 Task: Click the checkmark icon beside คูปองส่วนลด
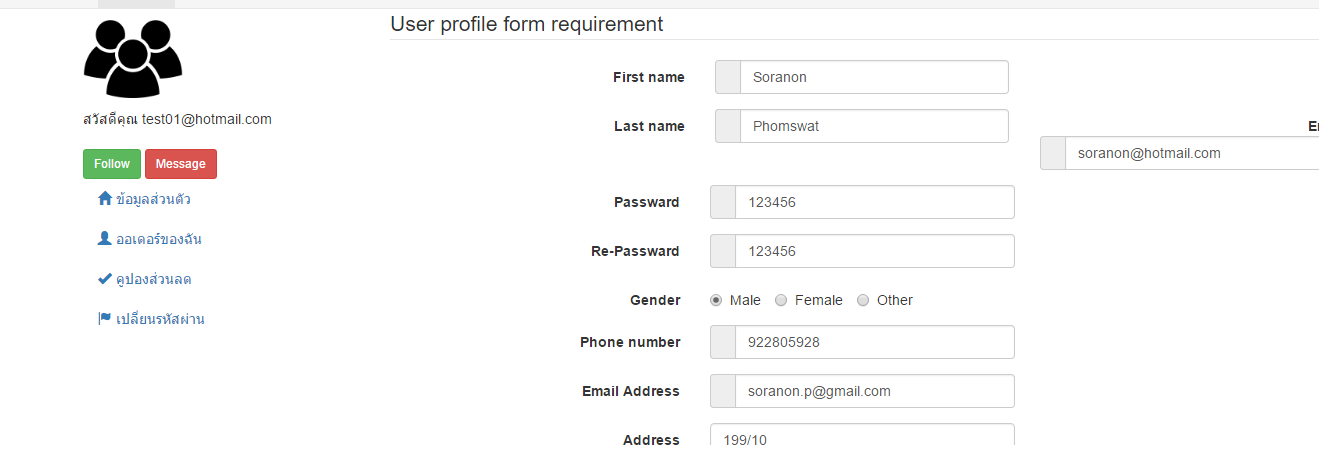tap(105, 279)
